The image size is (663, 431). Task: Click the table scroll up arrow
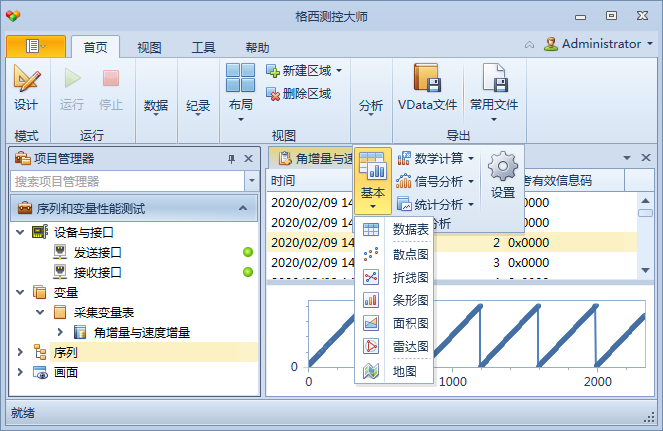tap(645, 200)
